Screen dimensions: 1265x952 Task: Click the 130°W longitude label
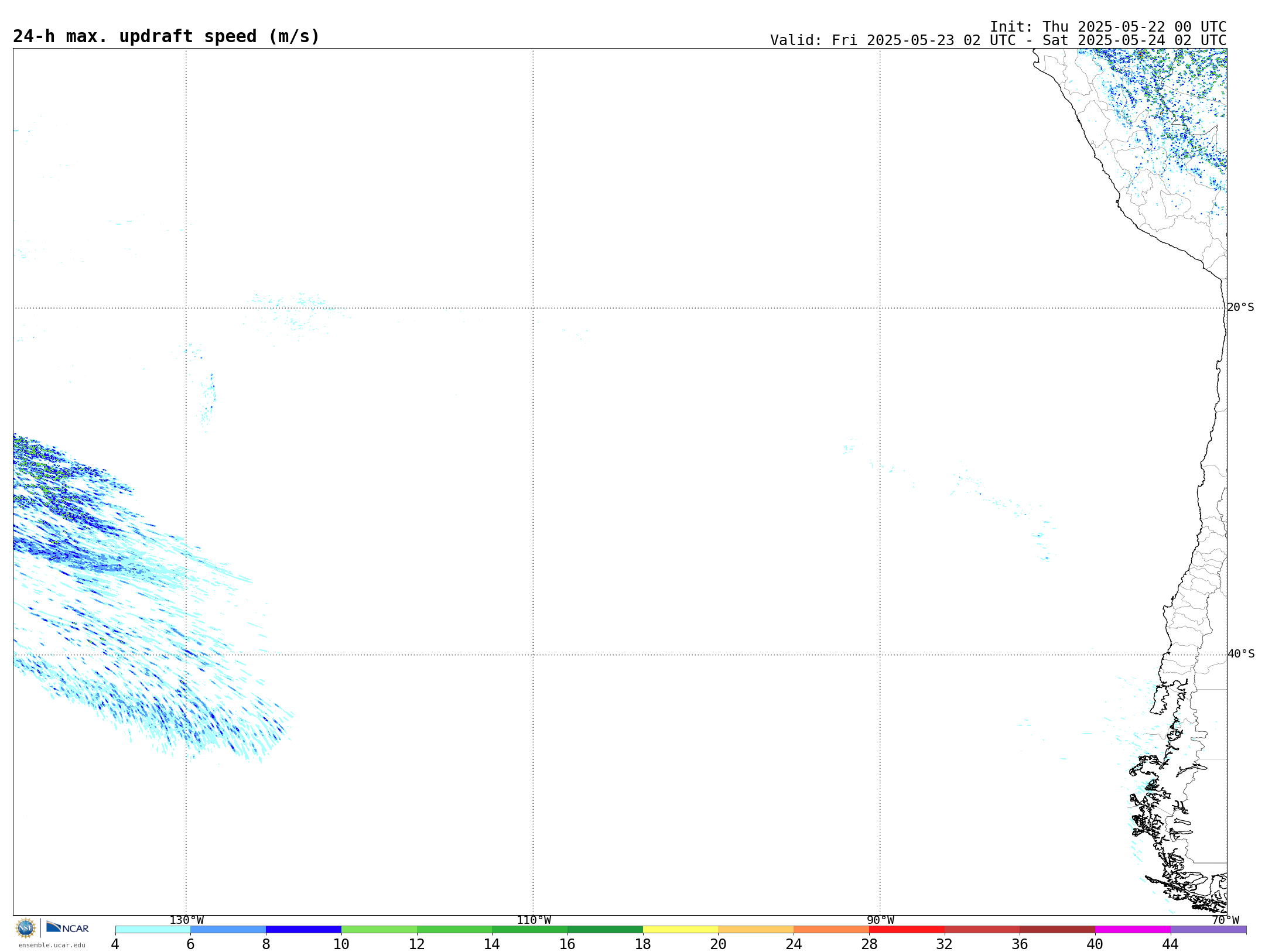pyautogui.click(x=186, y=920)
